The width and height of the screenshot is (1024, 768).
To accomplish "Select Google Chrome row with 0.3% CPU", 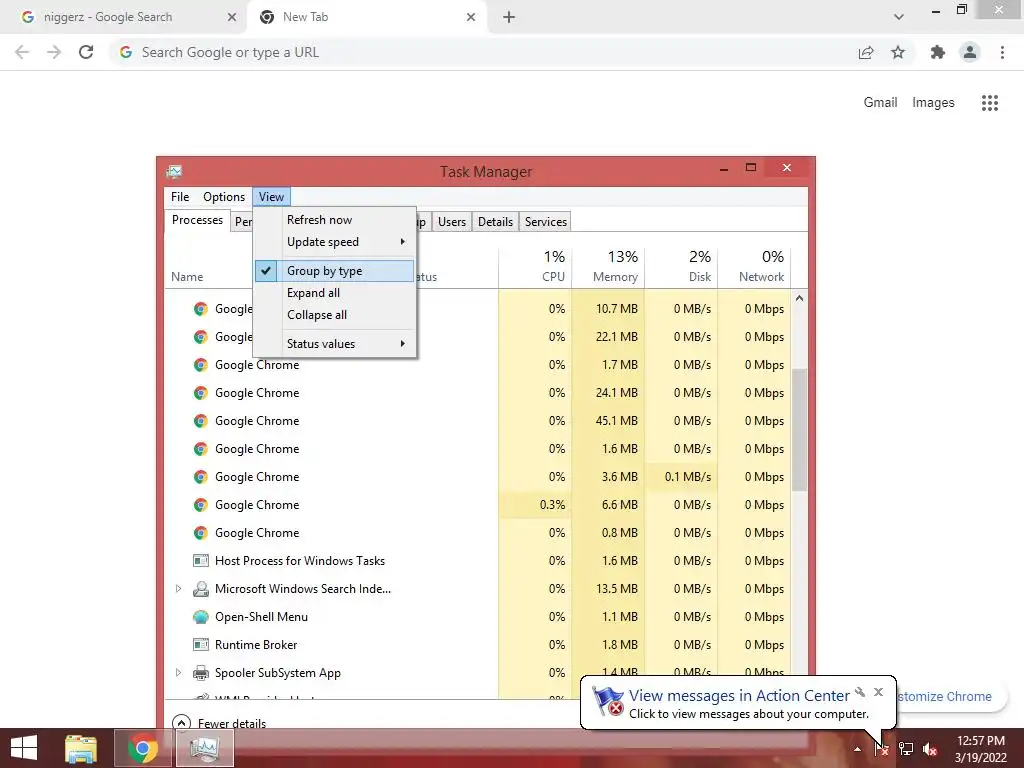I will (x=478, y=505).
